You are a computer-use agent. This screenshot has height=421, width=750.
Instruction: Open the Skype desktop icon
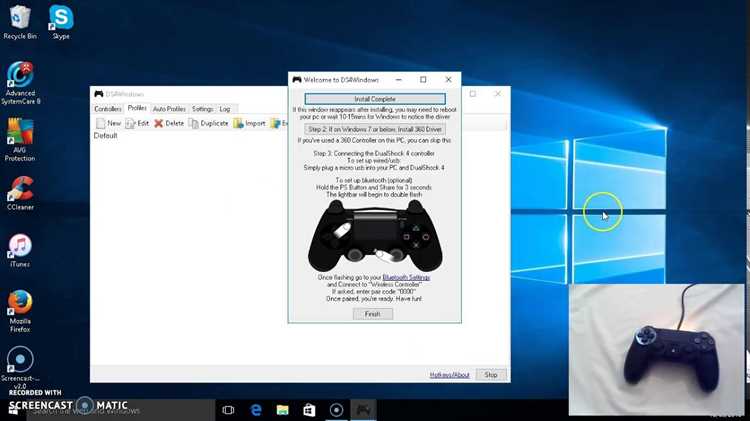point(61,22)
